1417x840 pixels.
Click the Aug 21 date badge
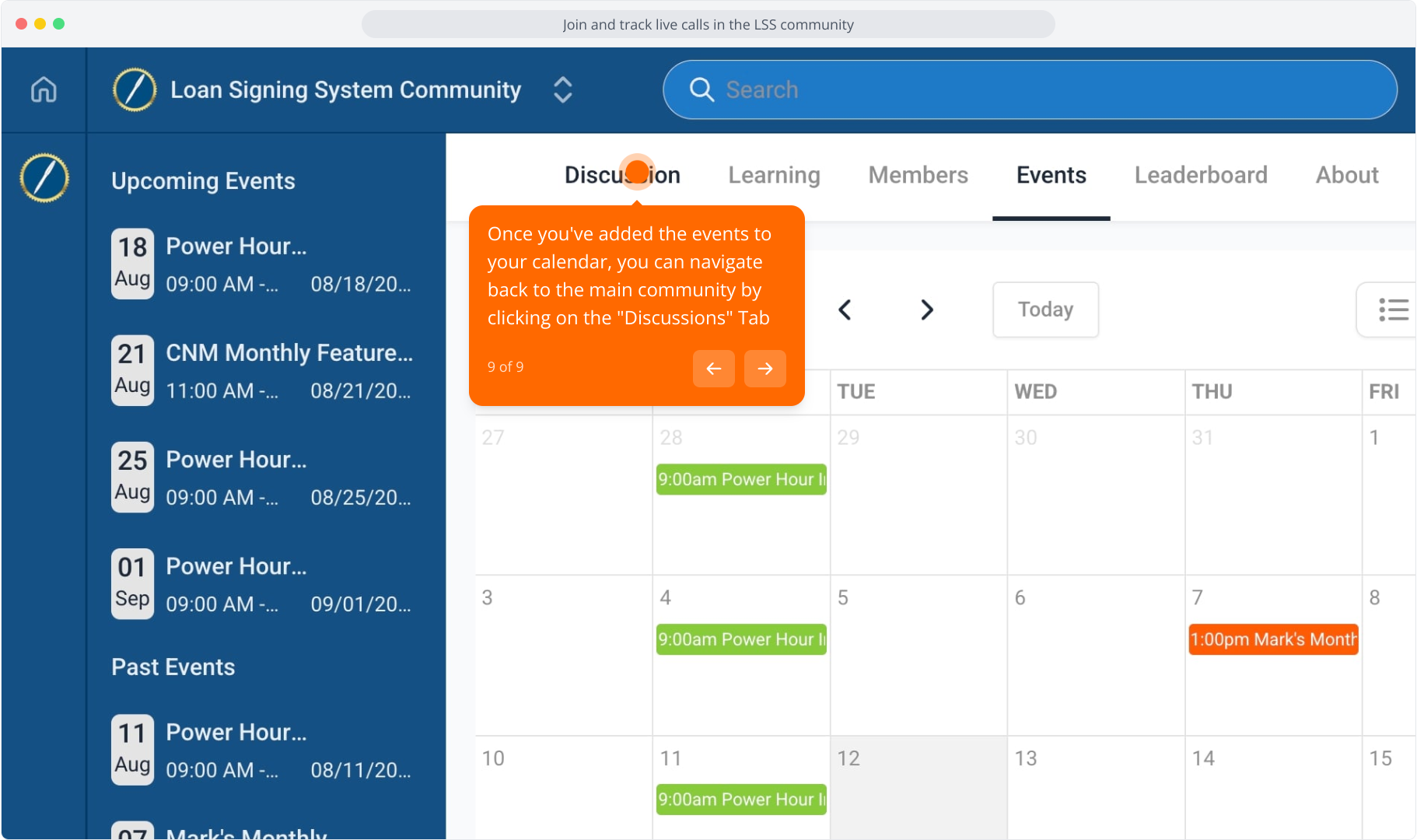coord(132,370)
